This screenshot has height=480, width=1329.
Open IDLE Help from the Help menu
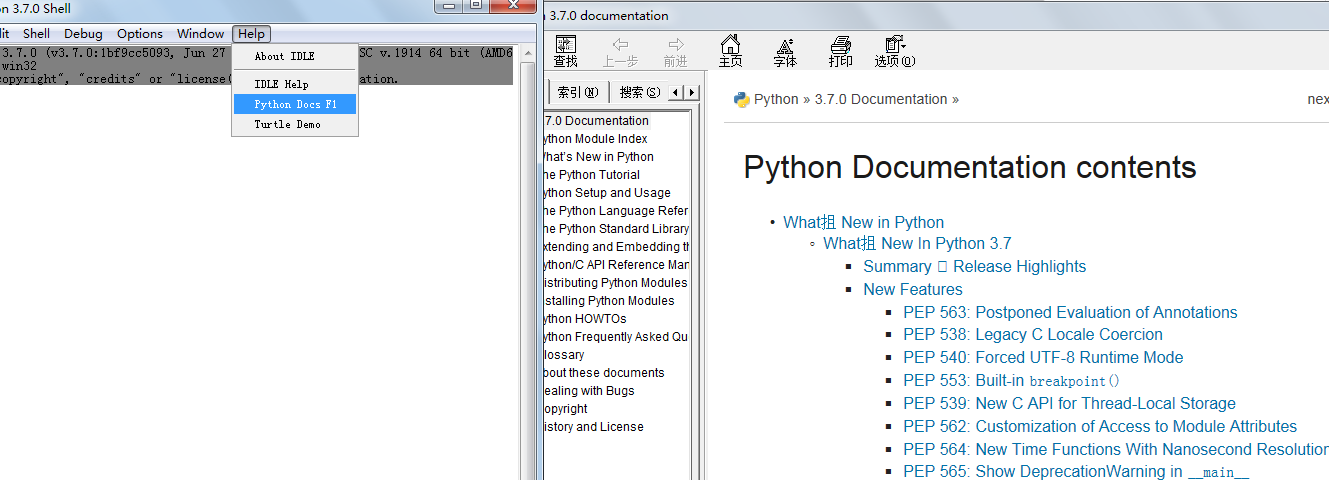click(x=281, y=84)
